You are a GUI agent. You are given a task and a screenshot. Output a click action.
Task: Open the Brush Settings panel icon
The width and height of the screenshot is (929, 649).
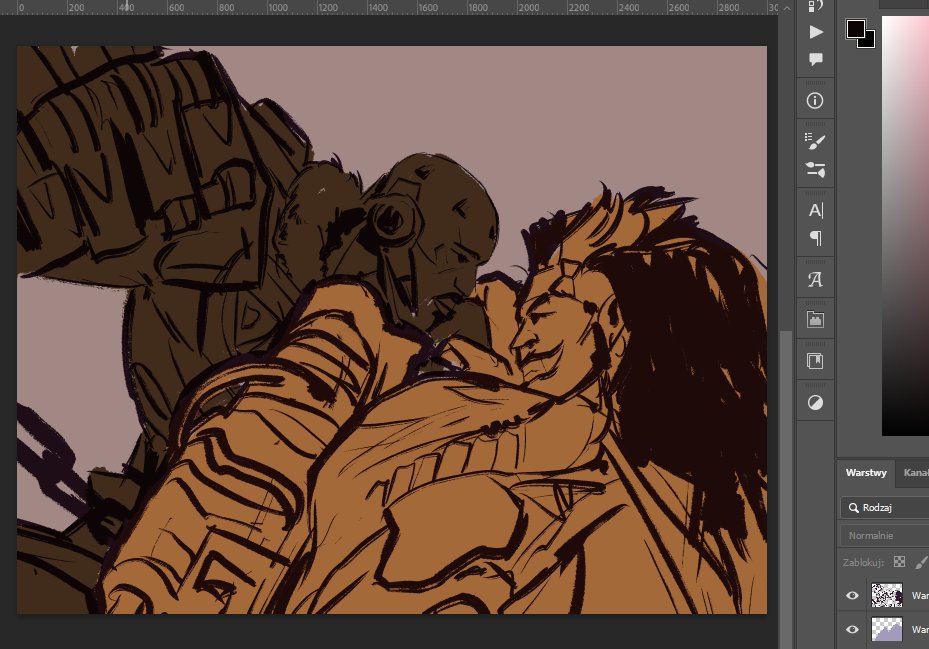click(x=815, y=170)
